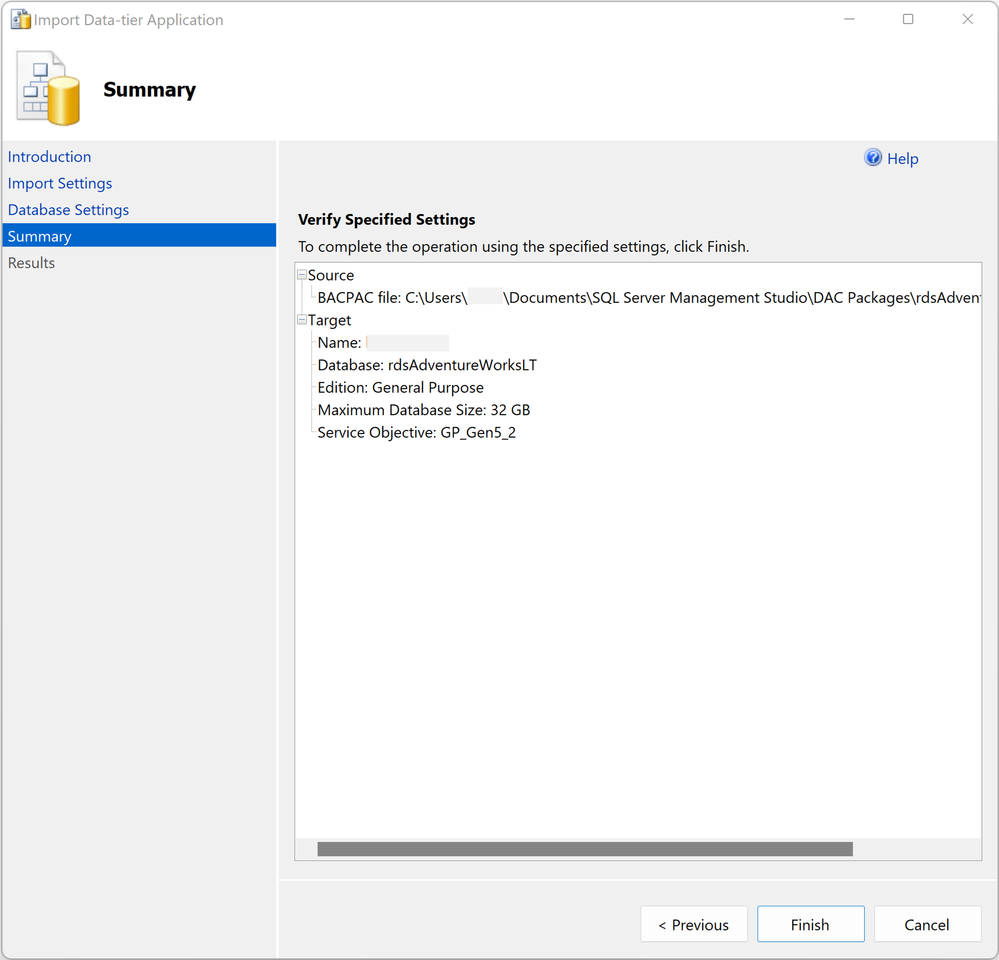Click the Import Data-tier Application title bar icon
The image size is (999, 960).
click(x=20, y=20)
